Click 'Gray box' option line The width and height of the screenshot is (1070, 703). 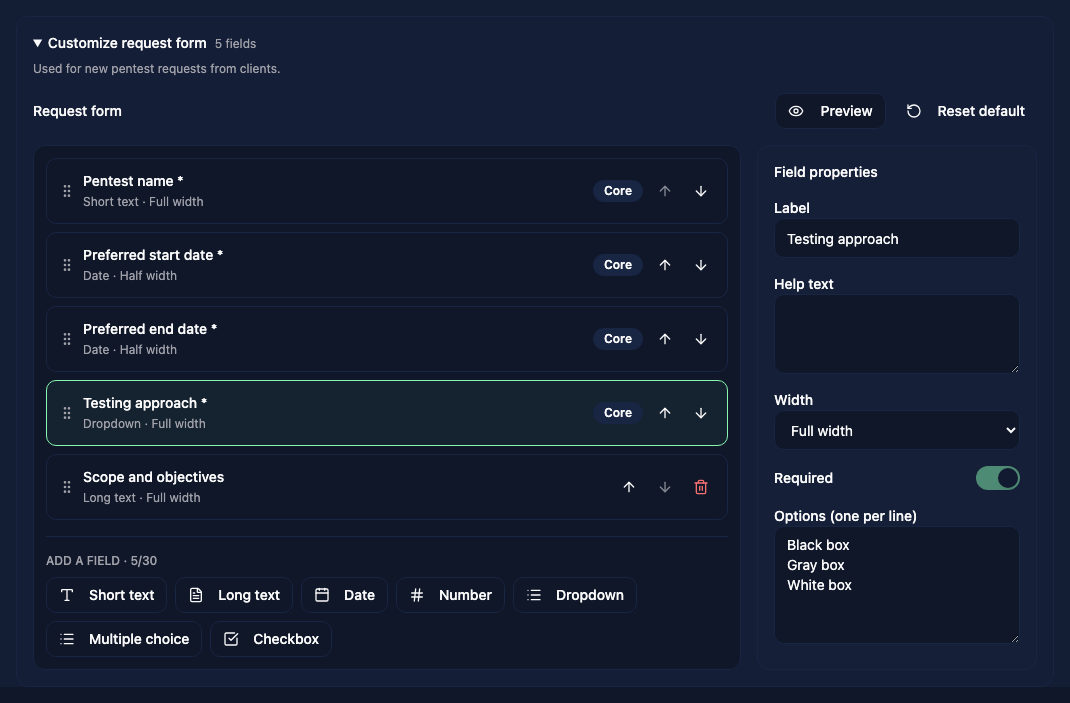click(815, 565)
